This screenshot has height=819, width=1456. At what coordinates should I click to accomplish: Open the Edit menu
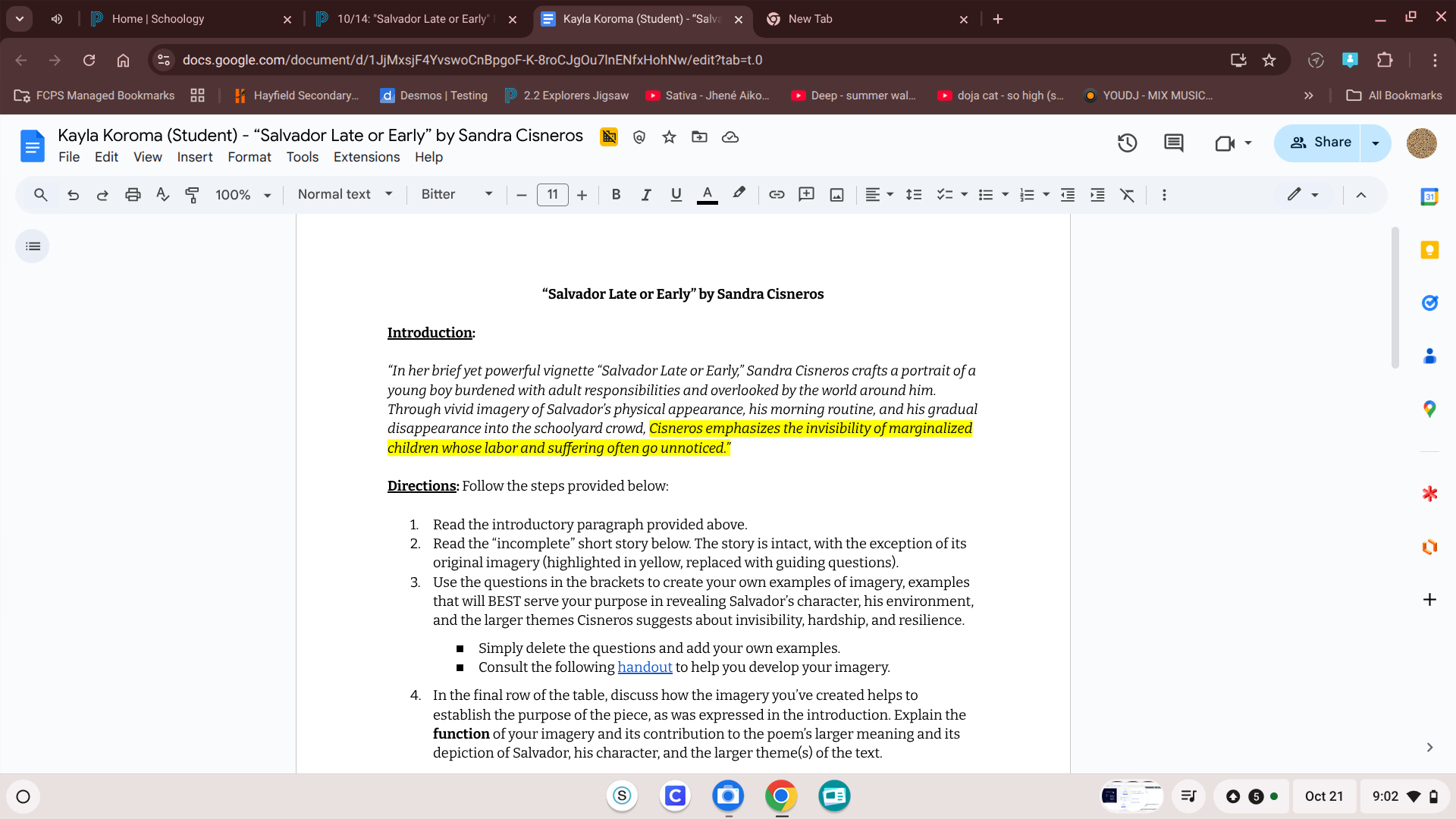pyautogui.click(x=106, y=157)
